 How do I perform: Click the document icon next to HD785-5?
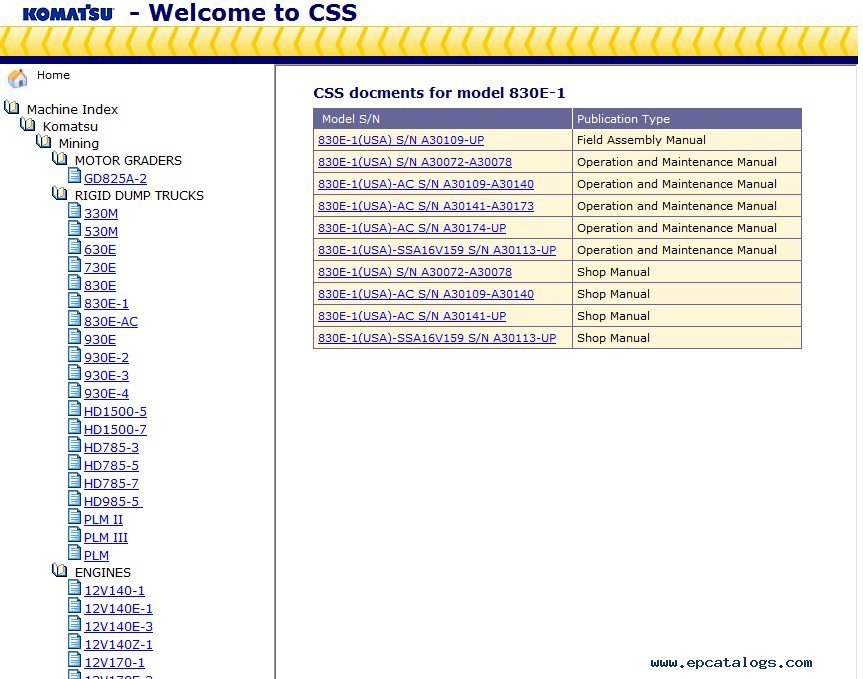click(x=74, y=463)
